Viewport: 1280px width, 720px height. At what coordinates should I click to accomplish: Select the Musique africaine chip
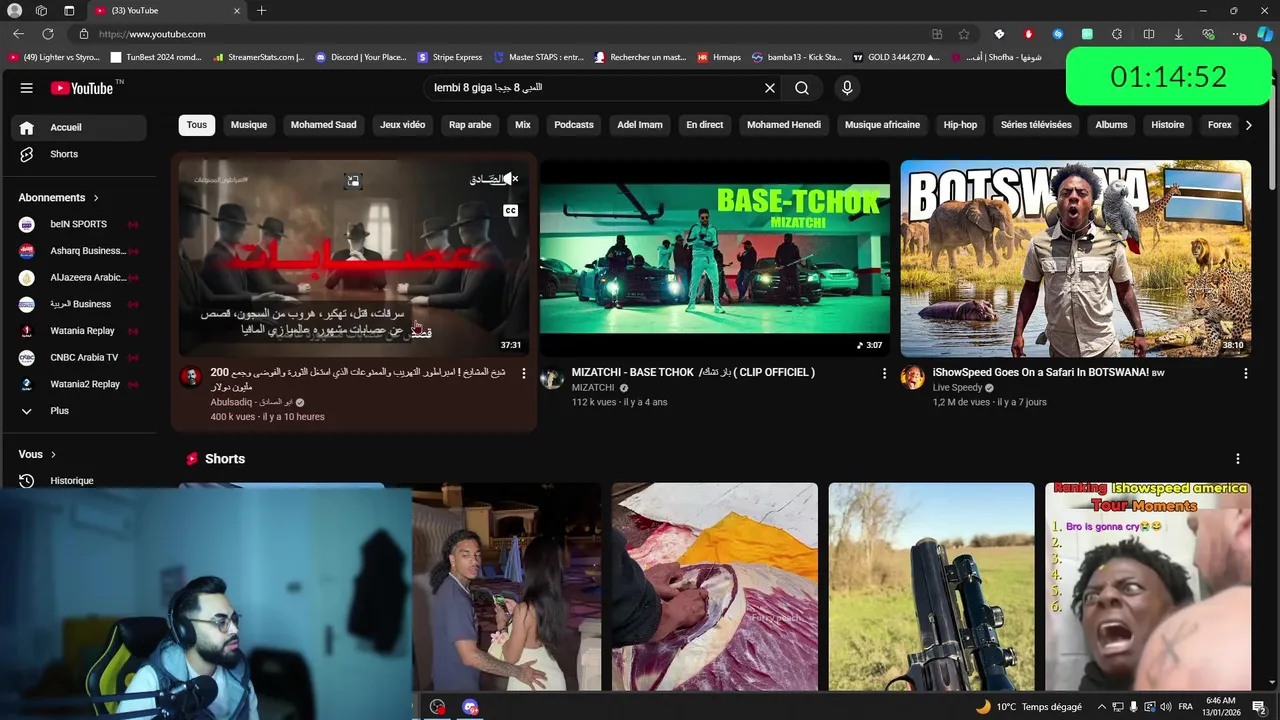tap(882, 125)
